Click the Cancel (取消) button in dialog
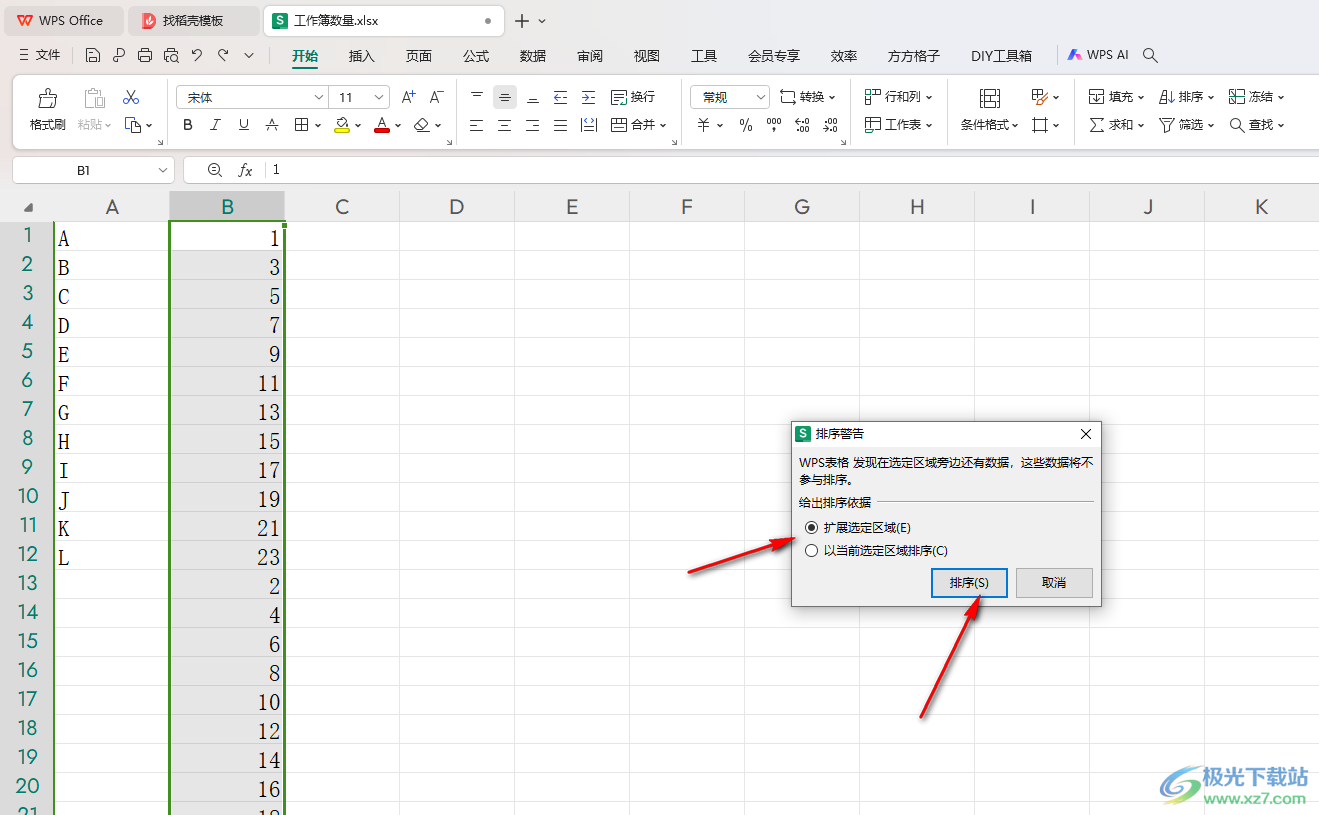 (1054, 583)
